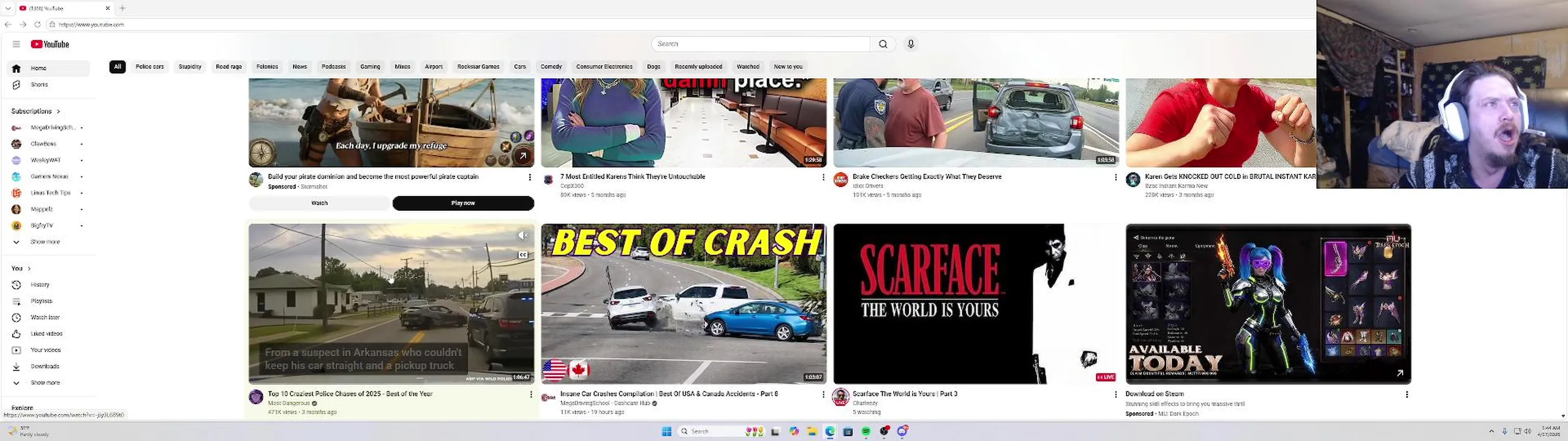Show hidden system tray icons
Screen dimensions: 1568x441
point(1491,431)
